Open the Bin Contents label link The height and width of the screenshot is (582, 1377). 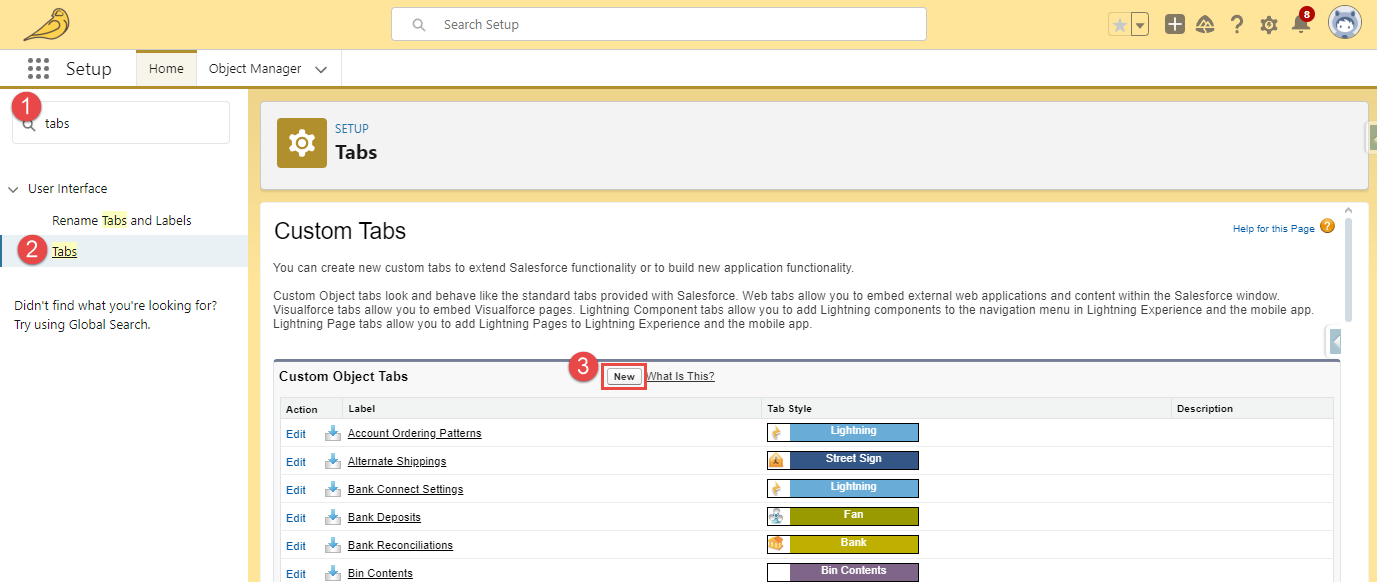[380, 574]
